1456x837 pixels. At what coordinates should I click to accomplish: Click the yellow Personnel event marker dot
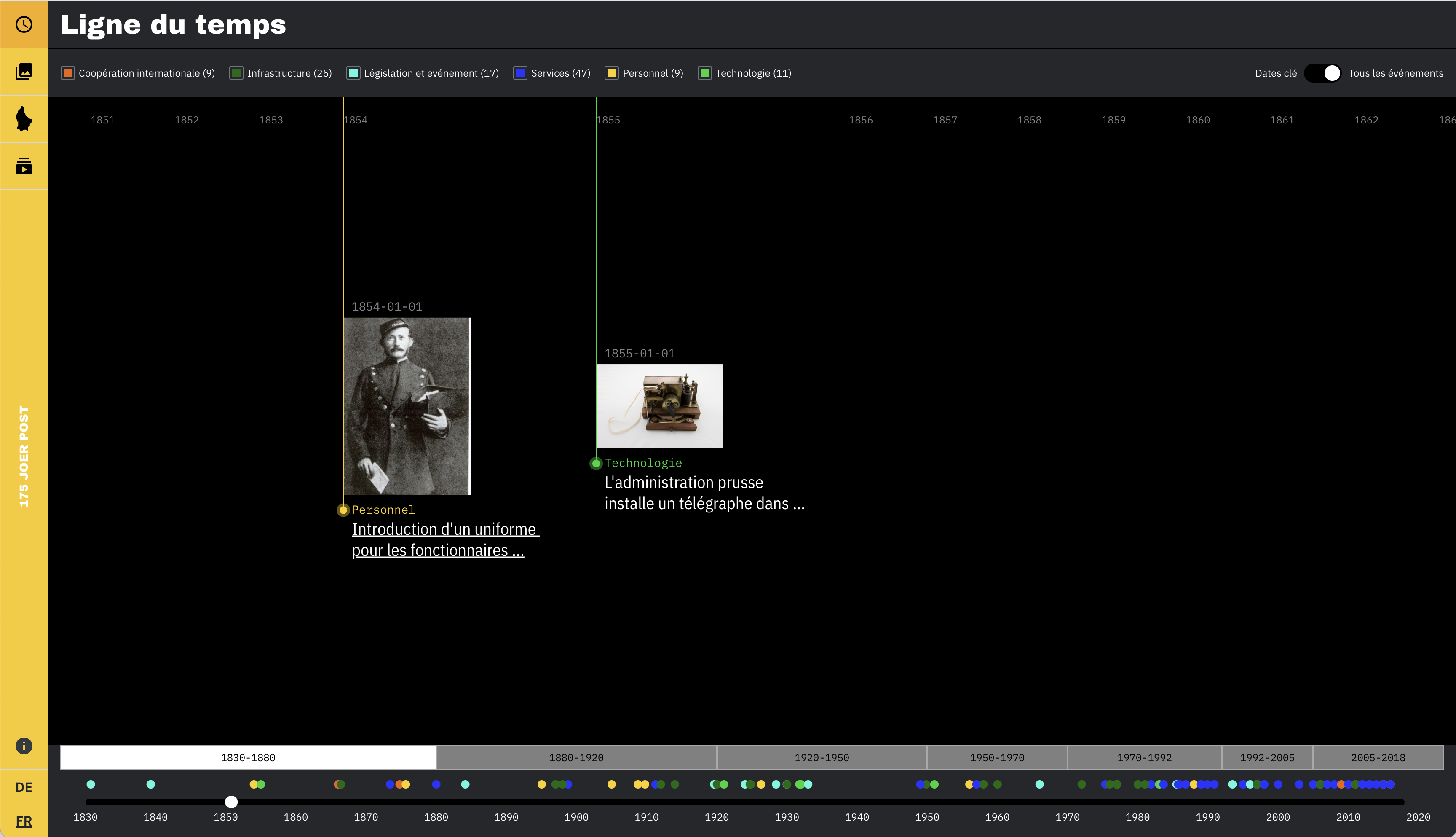pos(343,510)
